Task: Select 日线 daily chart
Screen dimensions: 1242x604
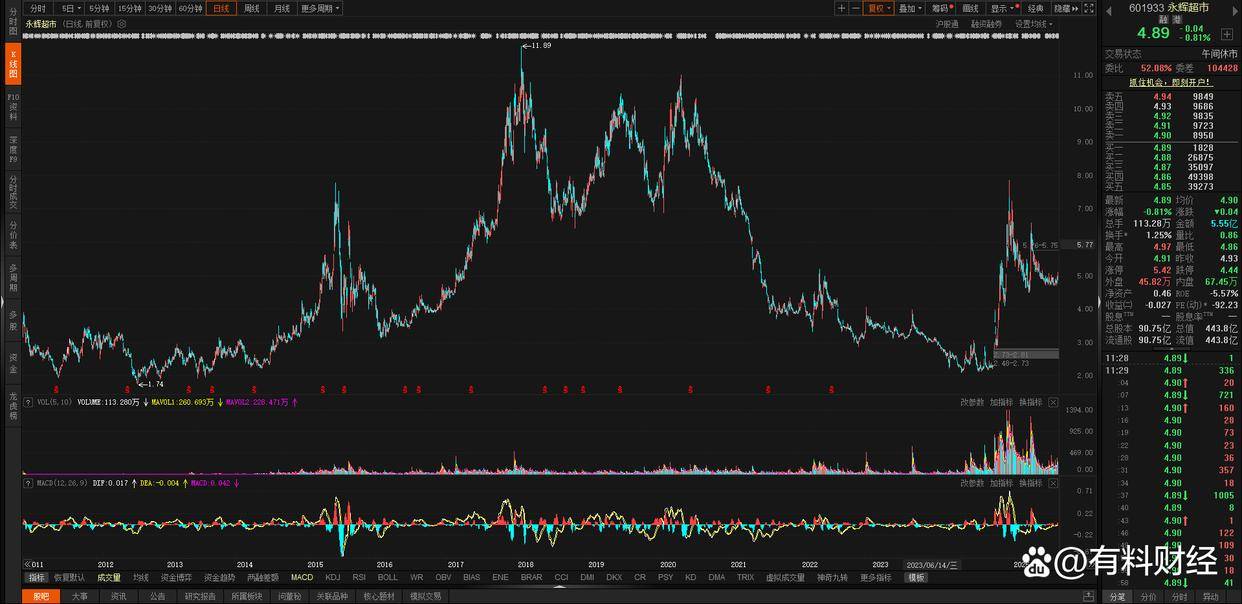Action: (221, 8)
